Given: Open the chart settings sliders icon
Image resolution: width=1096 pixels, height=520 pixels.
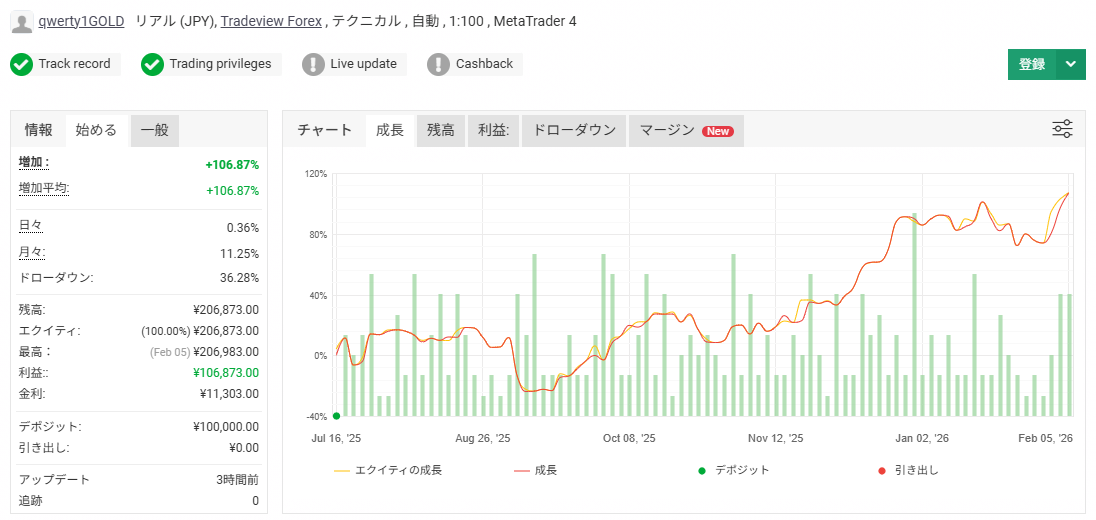Looking at the screenshot, I should pos(1062,129).
